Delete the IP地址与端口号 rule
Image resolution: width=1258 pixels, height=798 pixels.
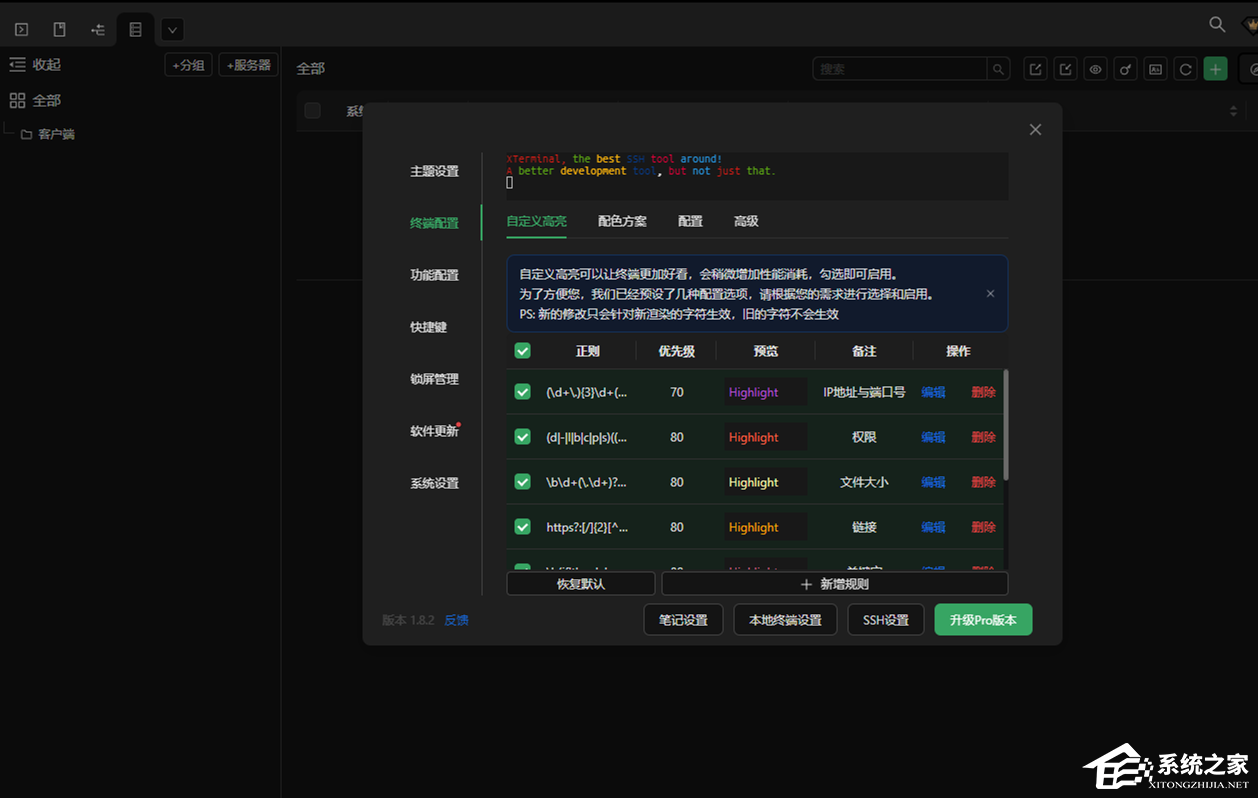pos(983,392)
